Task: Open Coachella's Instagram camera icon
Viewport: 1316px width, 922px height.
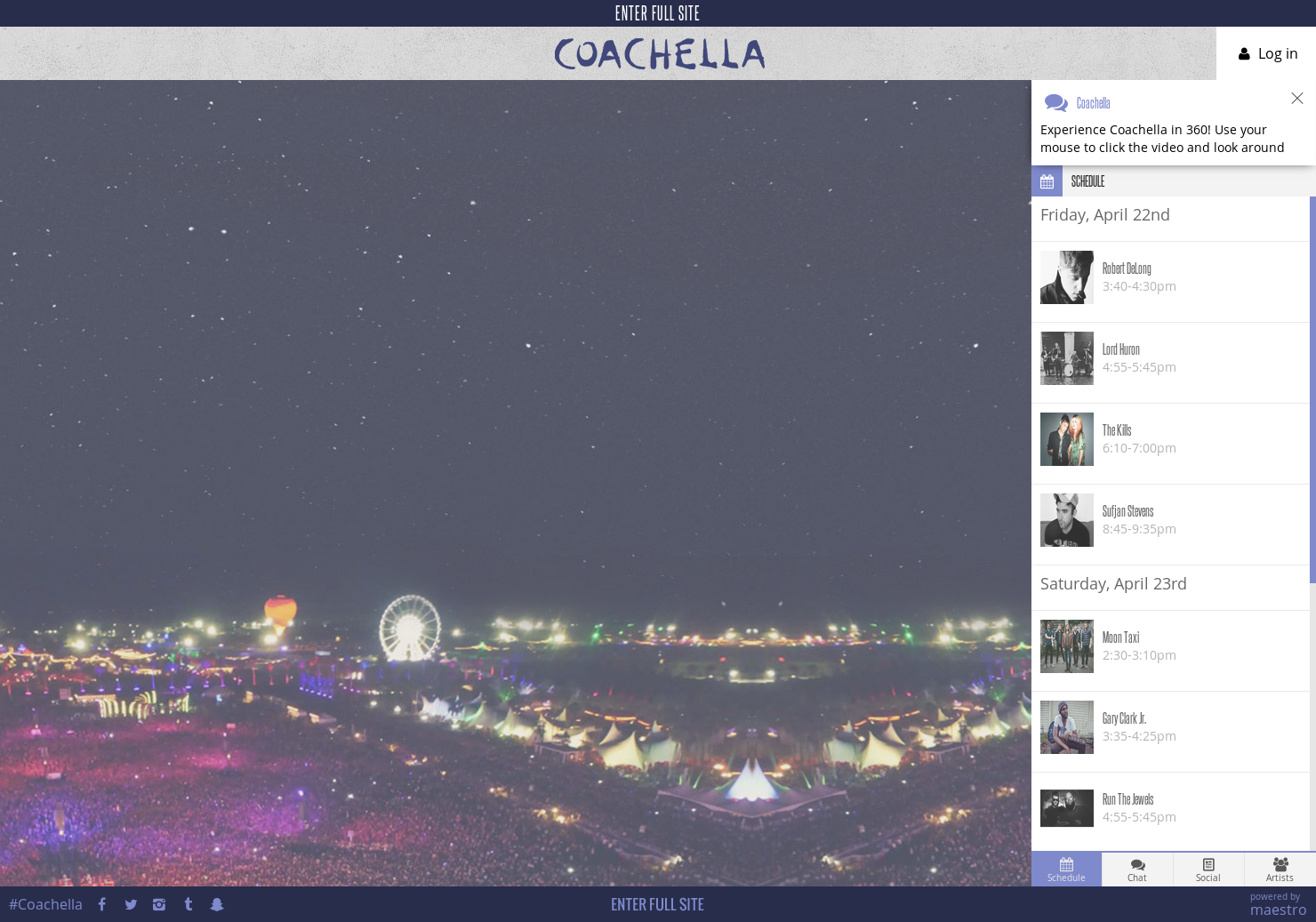Action: [x=159, y=904]
